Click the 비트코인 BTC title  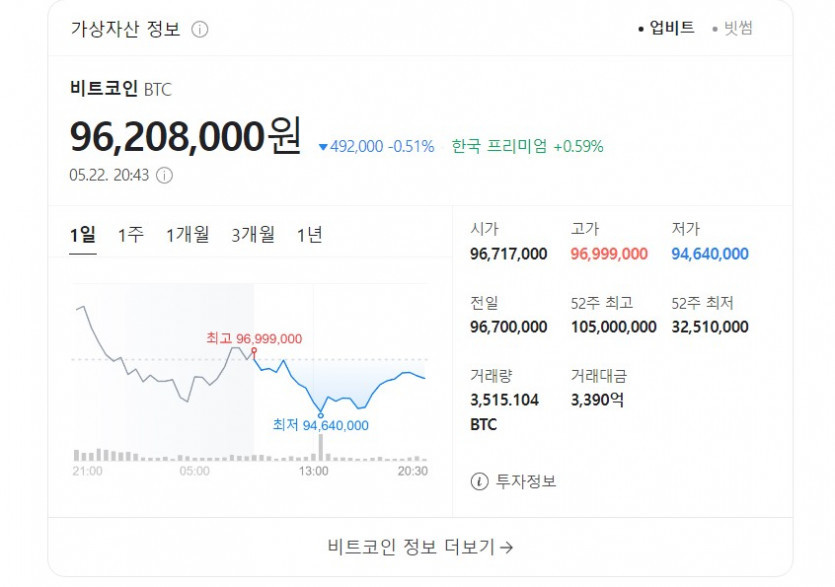(121, 89)
